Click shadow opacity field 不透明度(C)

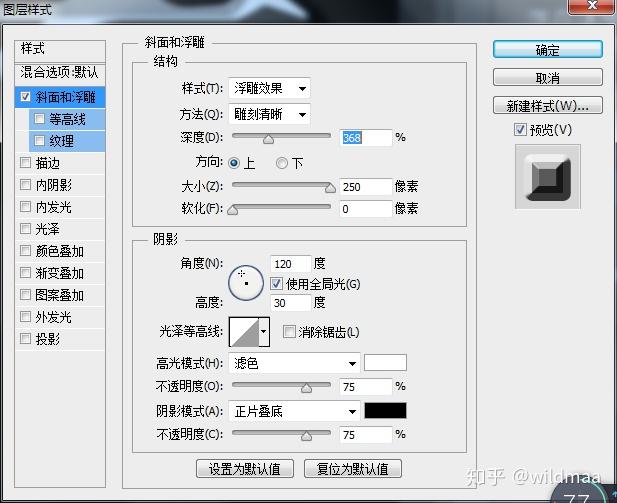366,435
